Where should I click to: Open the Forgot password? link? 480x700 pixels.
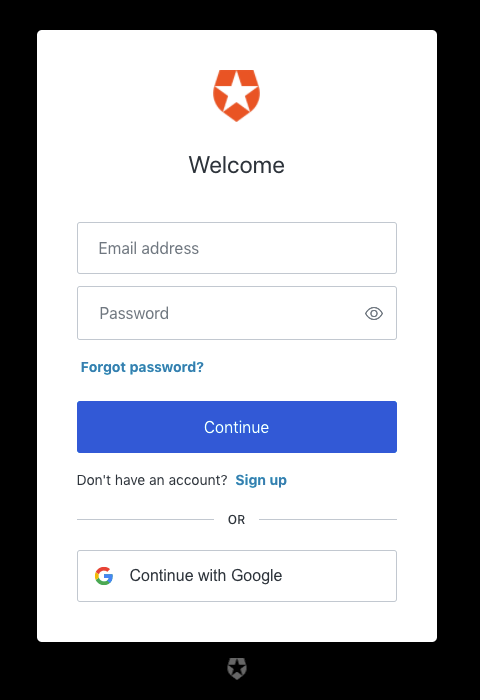click(142, 367)
